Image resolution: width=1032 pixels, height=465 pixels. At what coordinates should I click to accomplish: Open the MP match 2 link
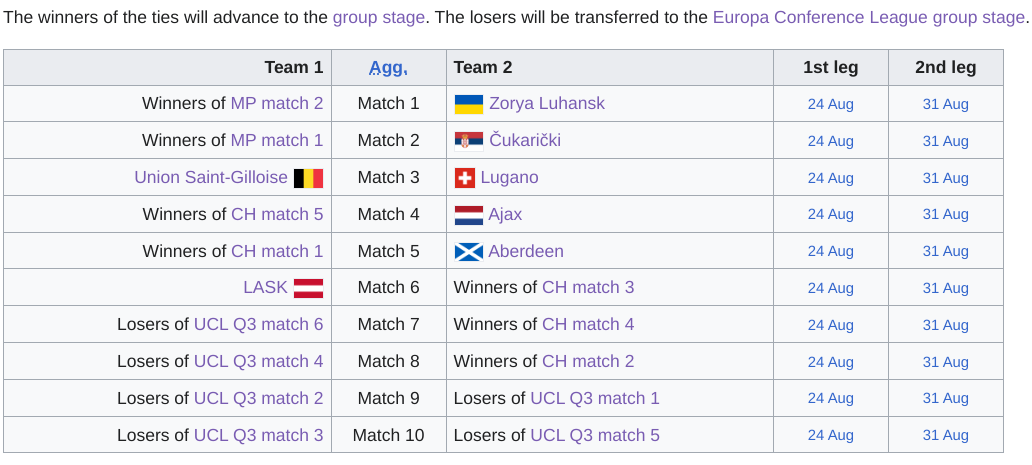pos(277,103)
